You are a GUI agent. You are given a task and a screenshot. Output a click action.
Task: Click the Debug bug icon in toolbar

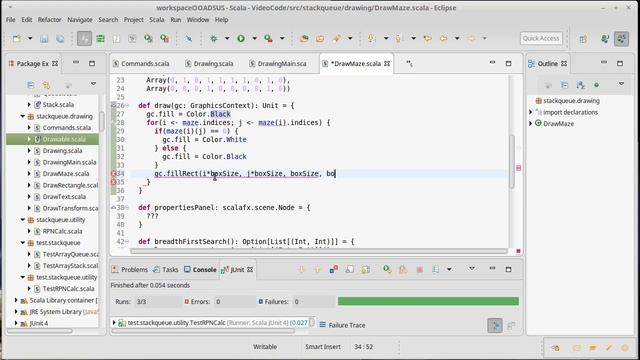point(213,38)
